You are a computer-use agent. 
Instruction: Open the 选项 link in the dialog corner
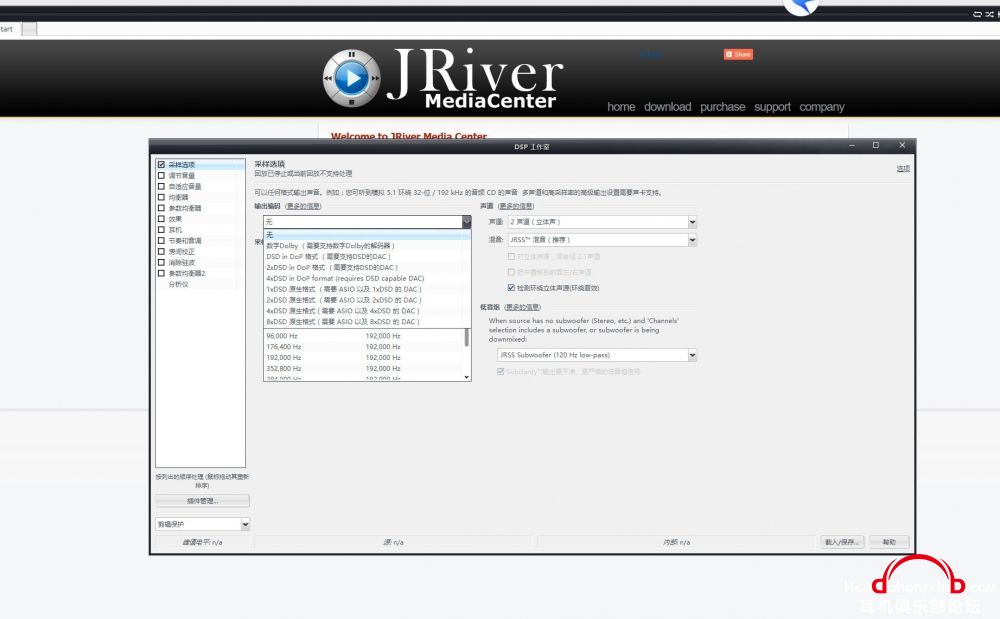903,169
